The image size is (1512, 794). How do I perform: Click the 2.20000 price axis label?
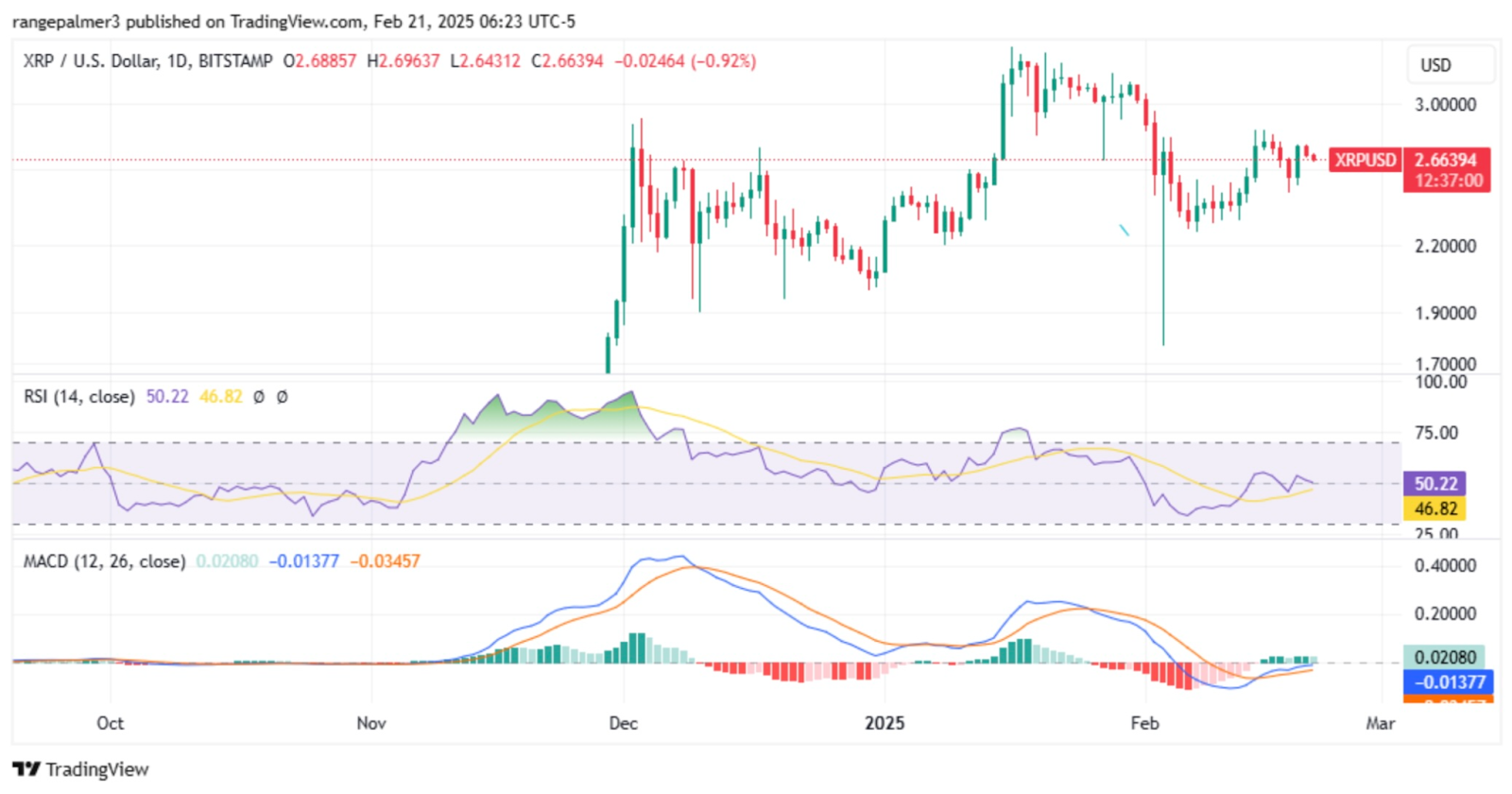(x=1445, y=246)
